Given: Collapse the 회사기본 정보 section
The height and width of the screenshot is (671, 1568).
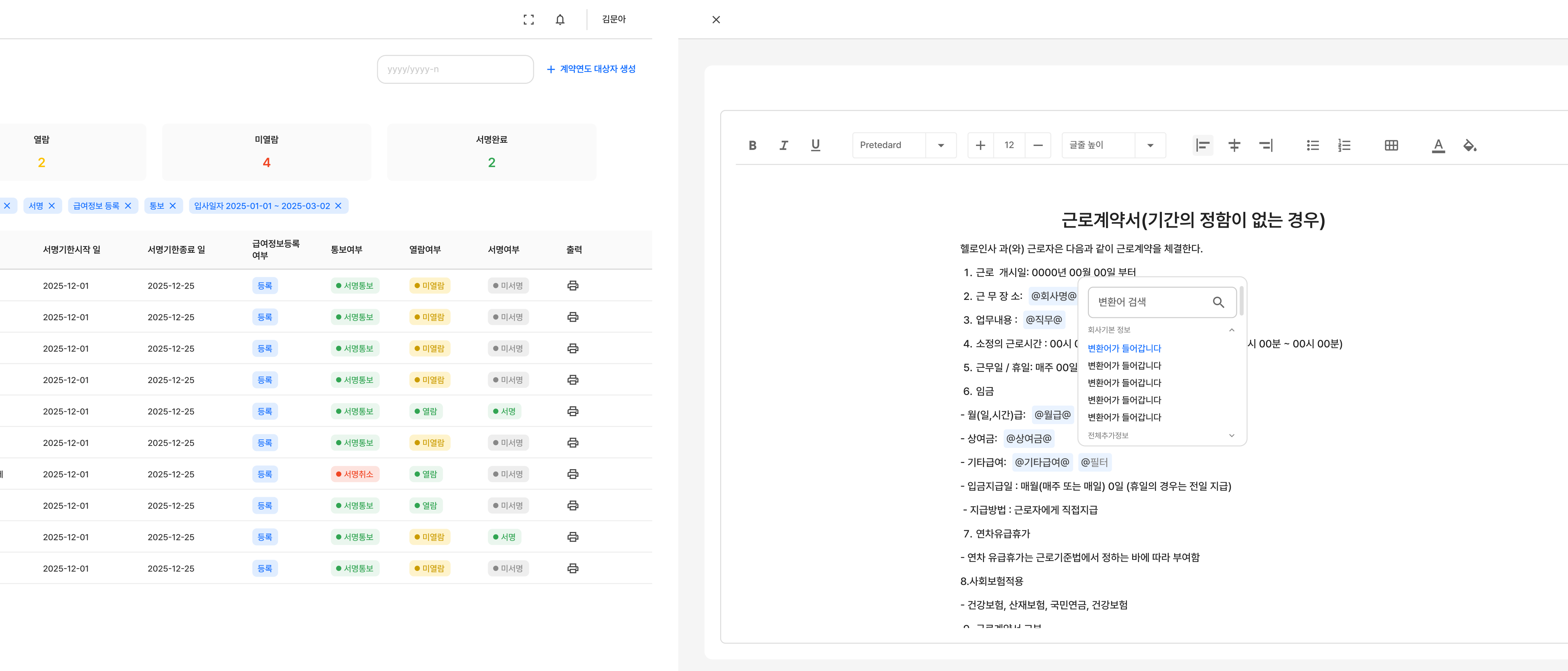Looking at the screenshot, I should (1232, 330).
